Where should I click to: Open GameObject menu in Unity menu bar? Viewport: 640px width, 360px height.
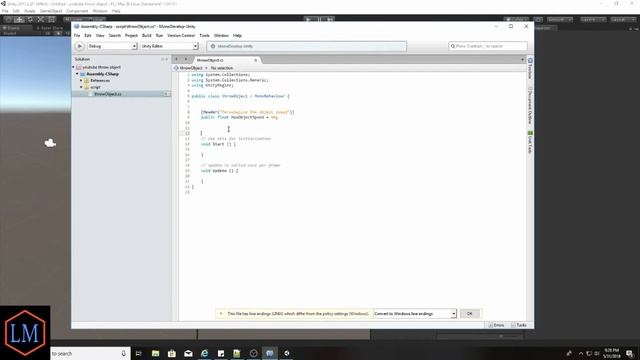pos(51,11)
